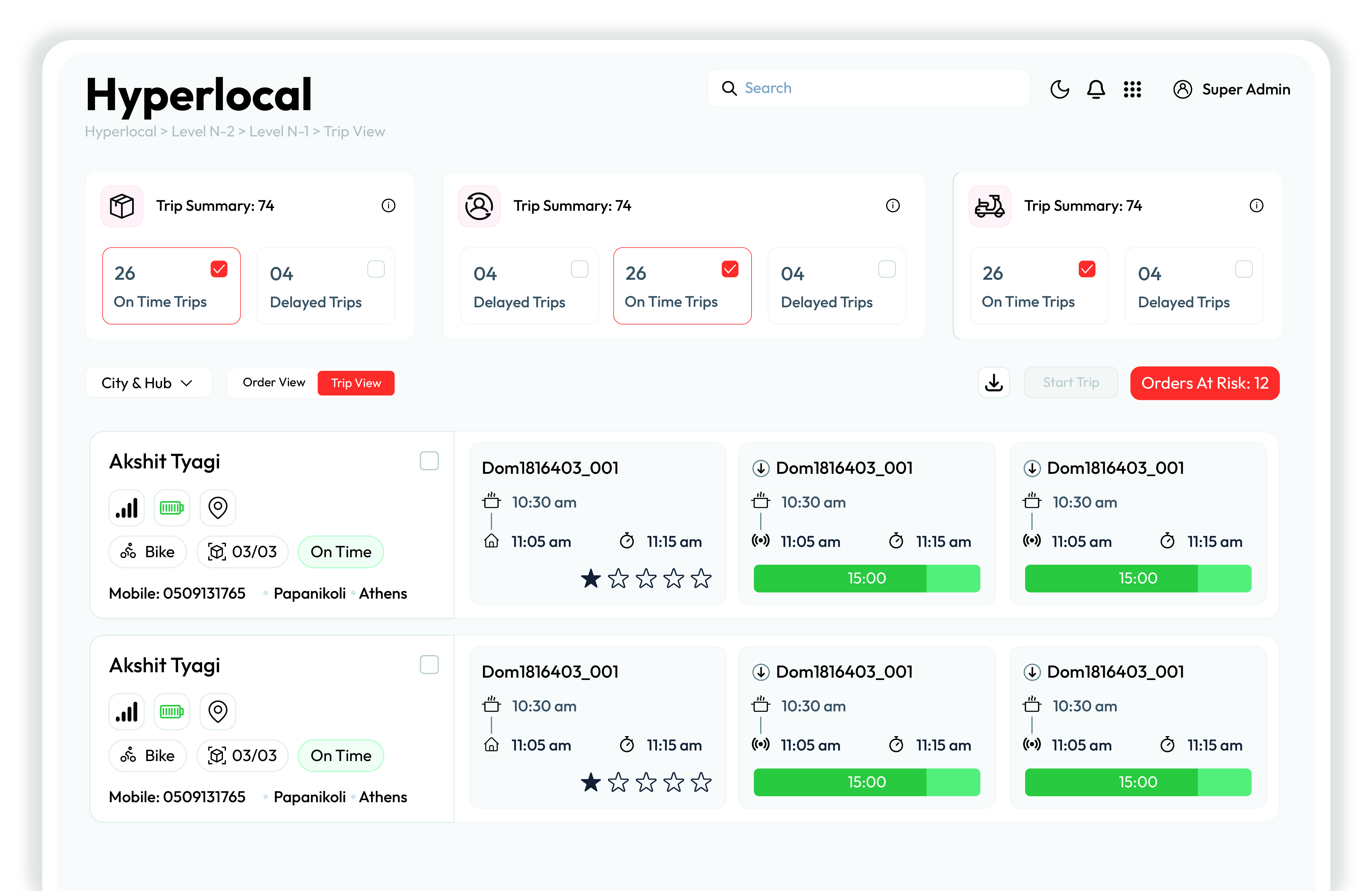Image resolution: width=1372 pixels, height=891 pixels.
Task: Open first row Dom1816403_001 rated order card
Action: (597, 524)
